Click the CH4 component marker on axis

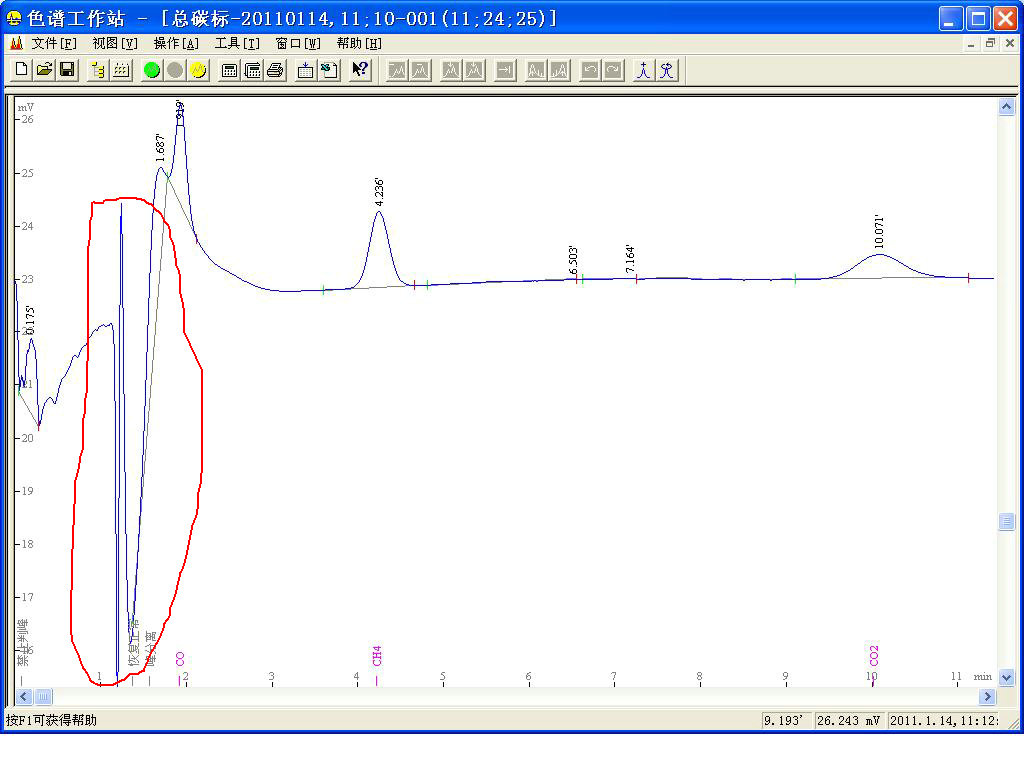pyautogui.click(x=377, y=656)
